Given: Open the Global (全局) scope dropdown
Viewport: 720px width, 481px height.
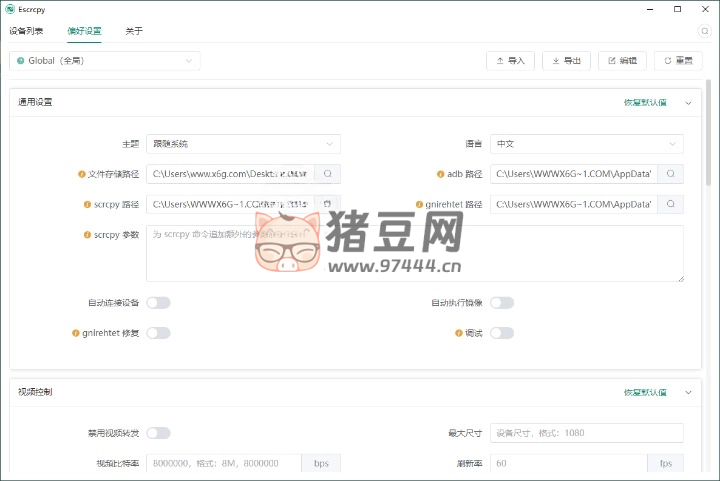Looking at the screenshot, I should pyautogui.click(x=105, y=61).
